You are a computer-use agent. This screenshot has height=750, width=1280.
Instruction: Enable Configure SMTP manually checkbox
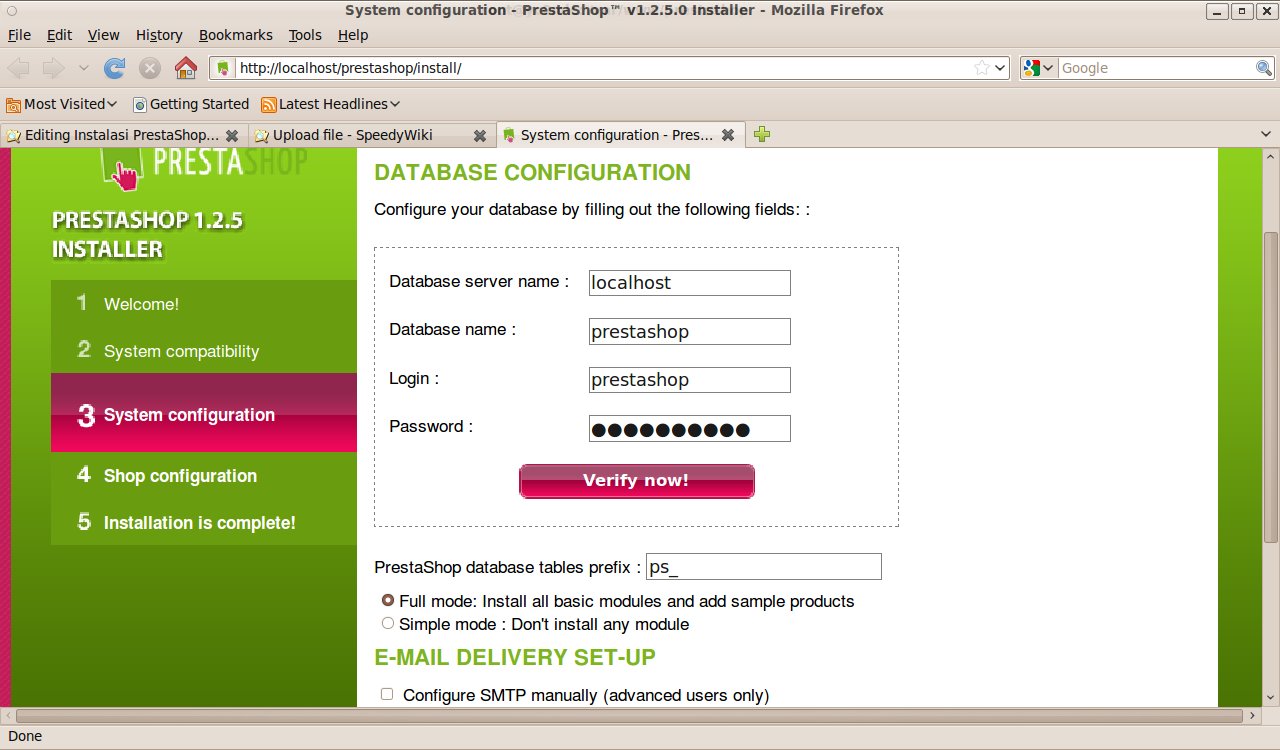387,694
